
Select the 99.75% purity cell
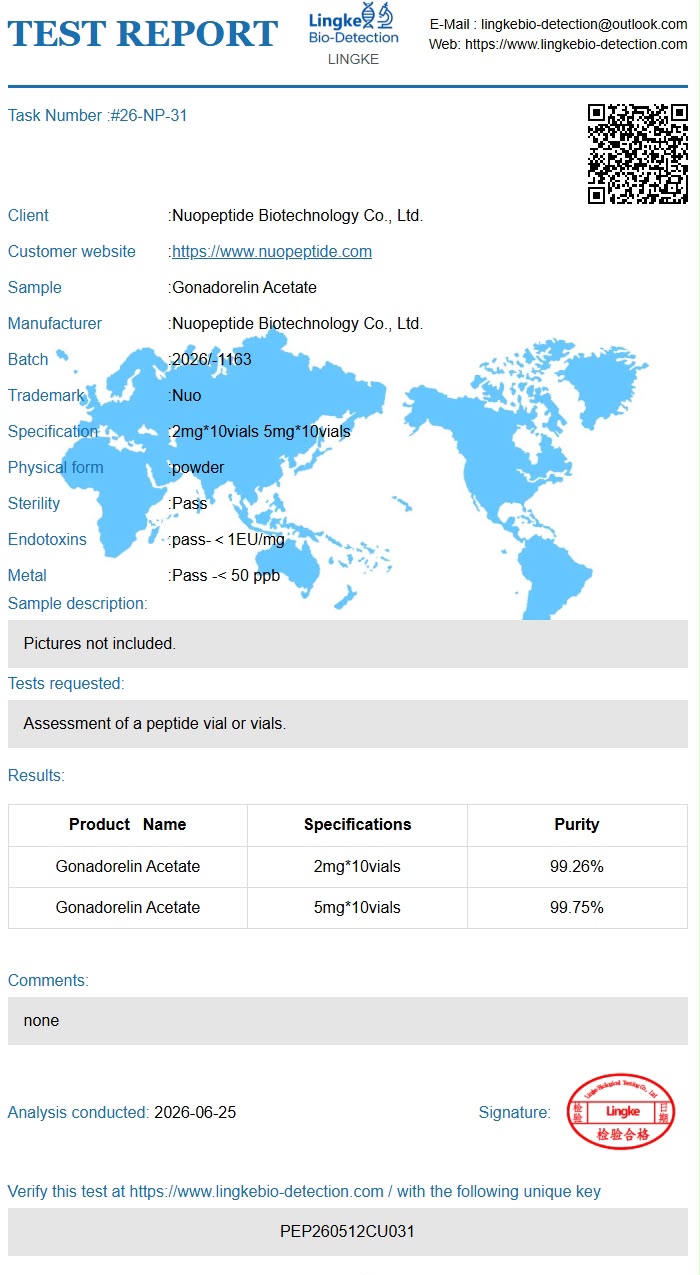pos(577,908)
